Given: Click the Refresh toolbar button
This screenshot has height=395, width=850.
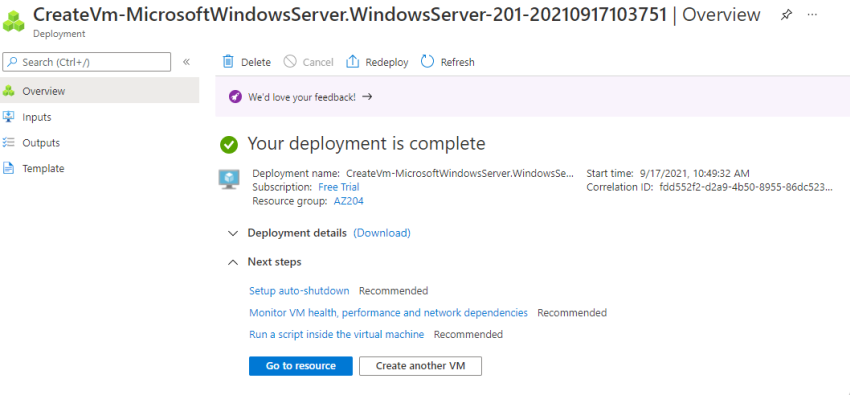Looking at the screenshot, I should tap(448, 62).
